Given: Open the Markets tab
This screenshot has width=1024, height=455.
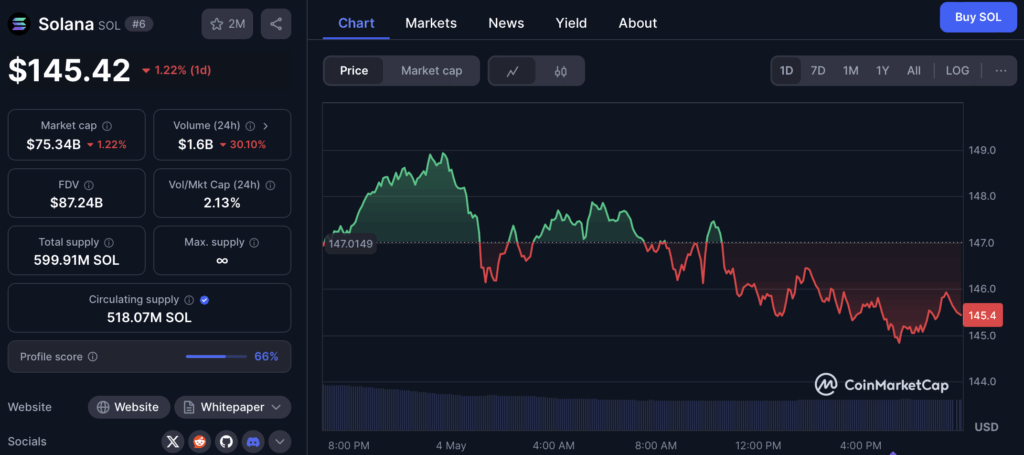Looking at the screenshot, I should pos(431,23).
